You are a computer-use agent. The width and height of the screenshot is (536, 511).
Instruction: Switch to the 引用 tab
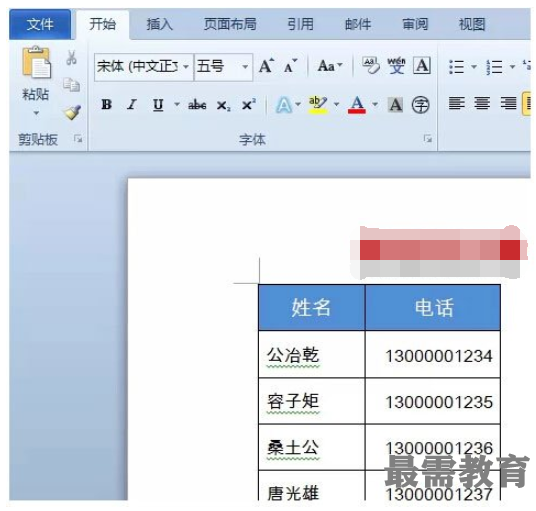300,24
